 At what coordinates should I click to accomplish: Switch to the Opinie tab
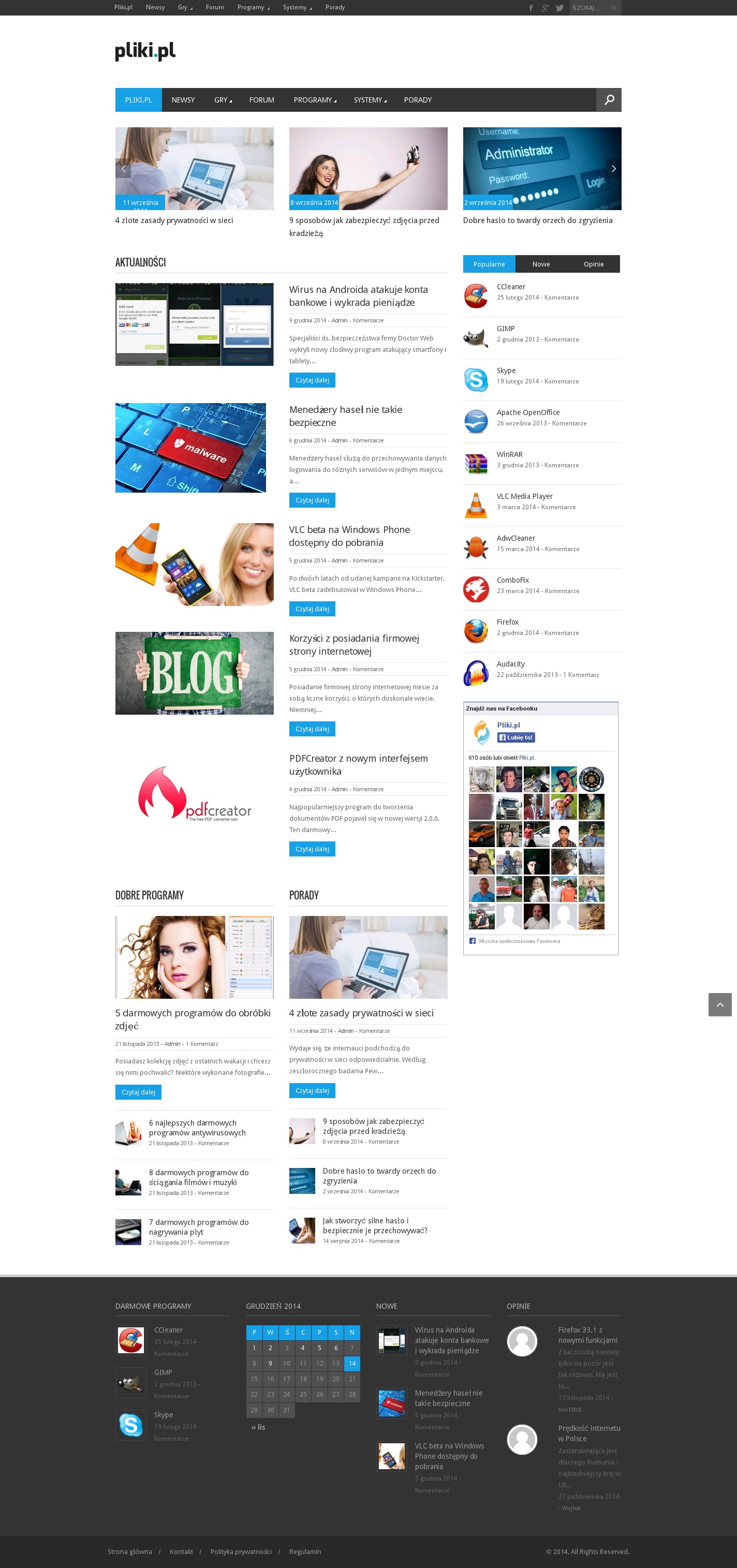[x=593, y=264]
